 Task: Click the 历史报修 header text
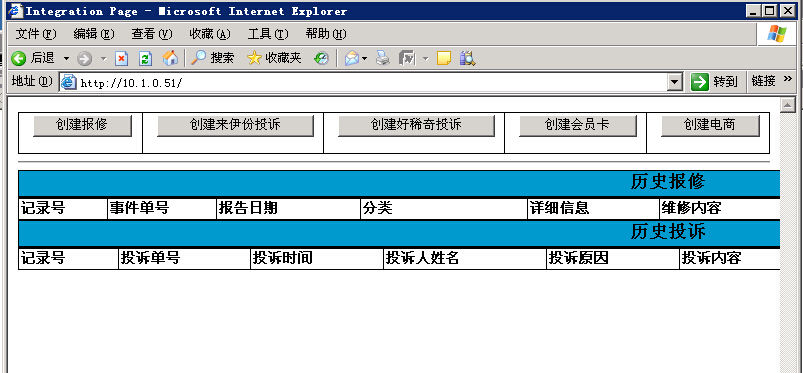tap(667, 182)
